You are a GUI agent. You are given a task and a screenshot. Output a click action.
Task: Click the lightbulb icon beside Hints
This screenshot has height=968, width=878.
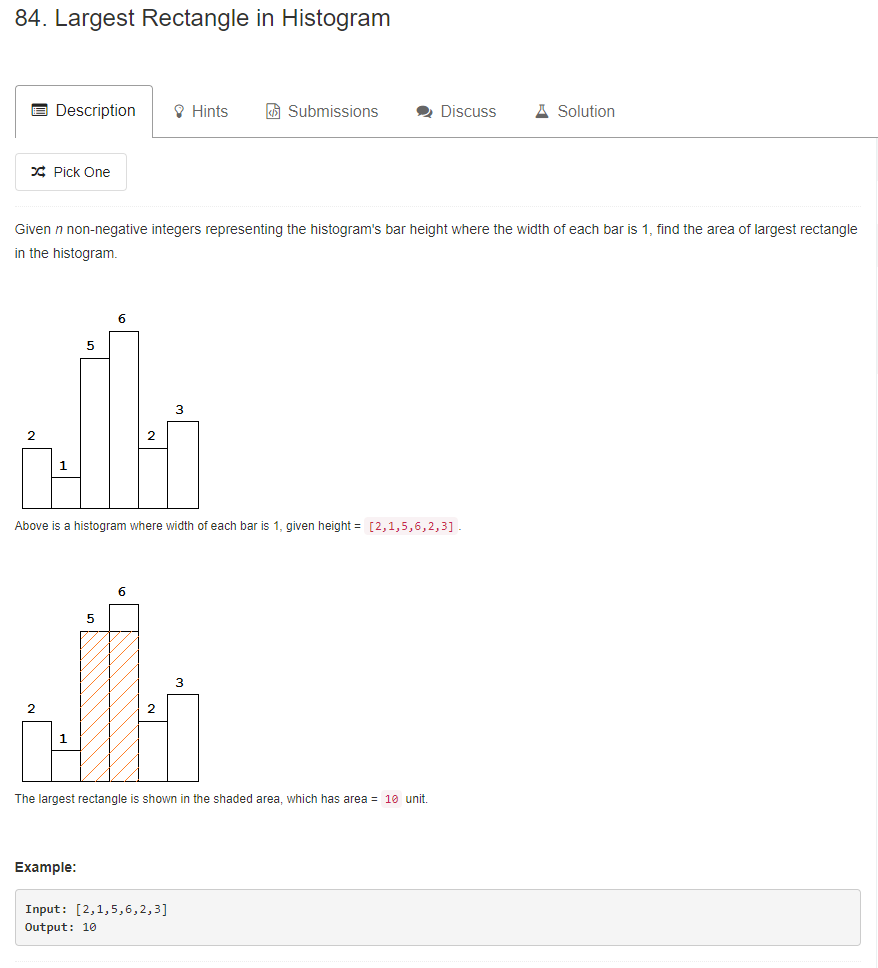click(179, 112)
